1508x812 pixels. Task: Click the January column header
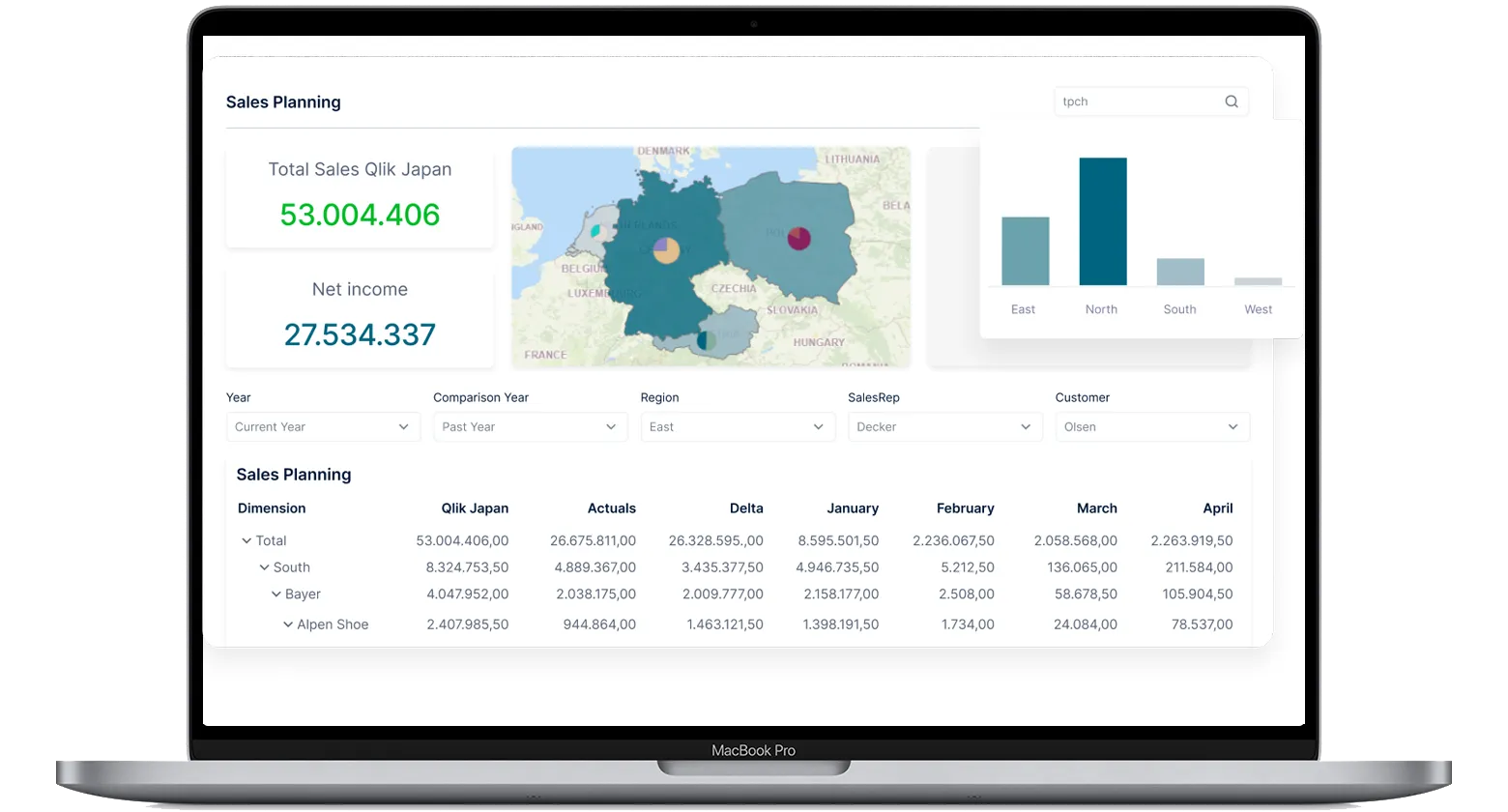[x=853, y=508]
